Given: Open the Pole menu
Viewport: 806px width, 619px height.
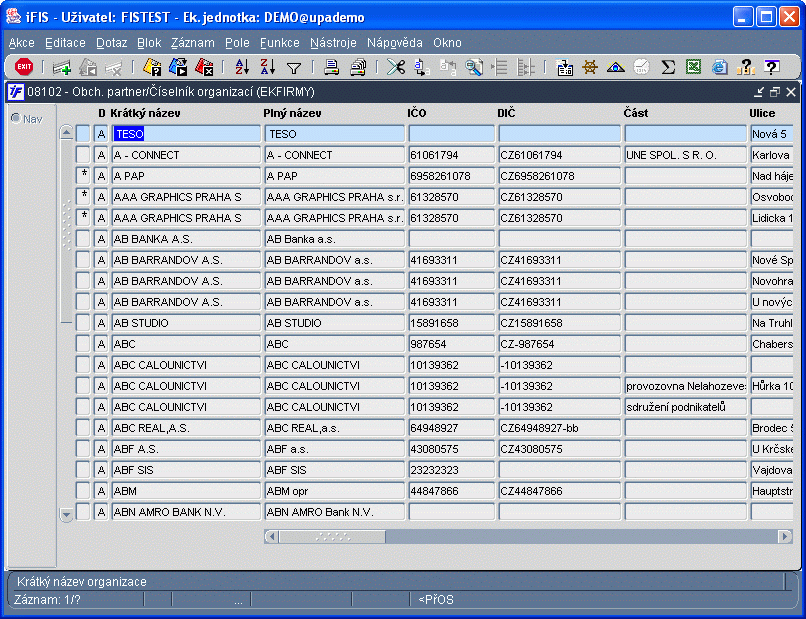Looking at the screenshot, I should coord(237,43).
